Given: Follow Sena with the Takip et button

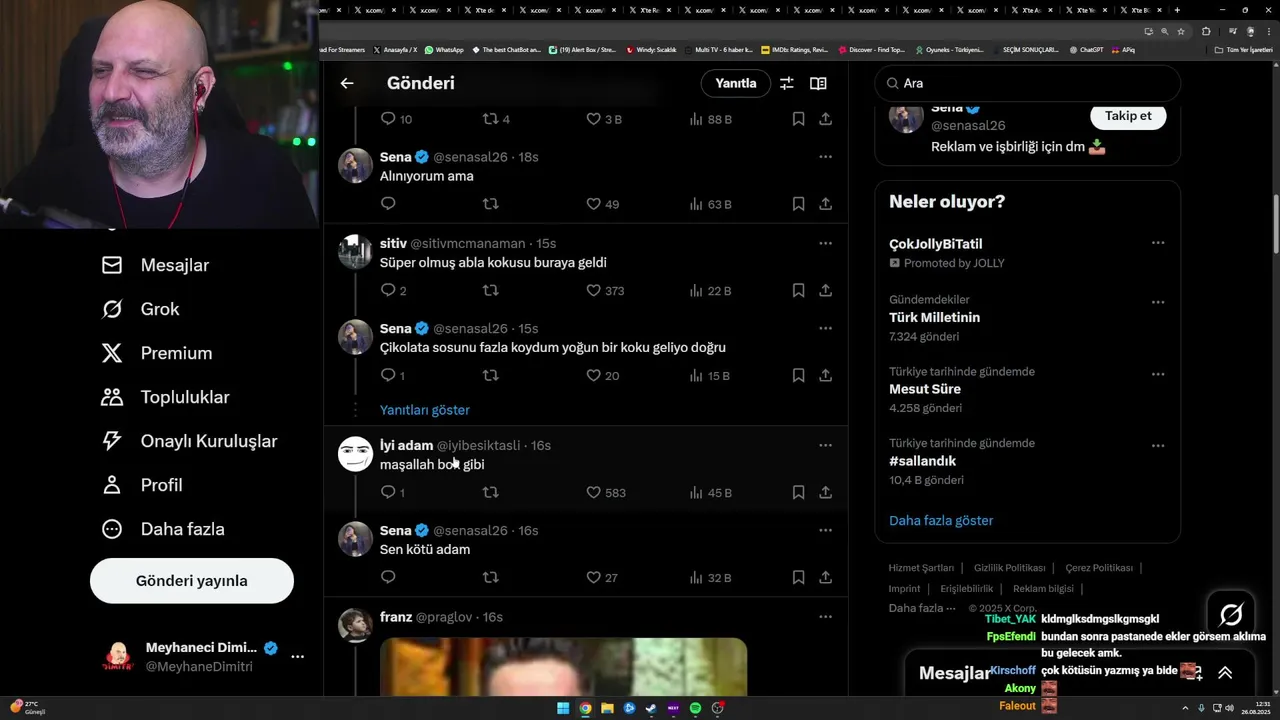Looking at the screenshot, I should click(1128, 116).
